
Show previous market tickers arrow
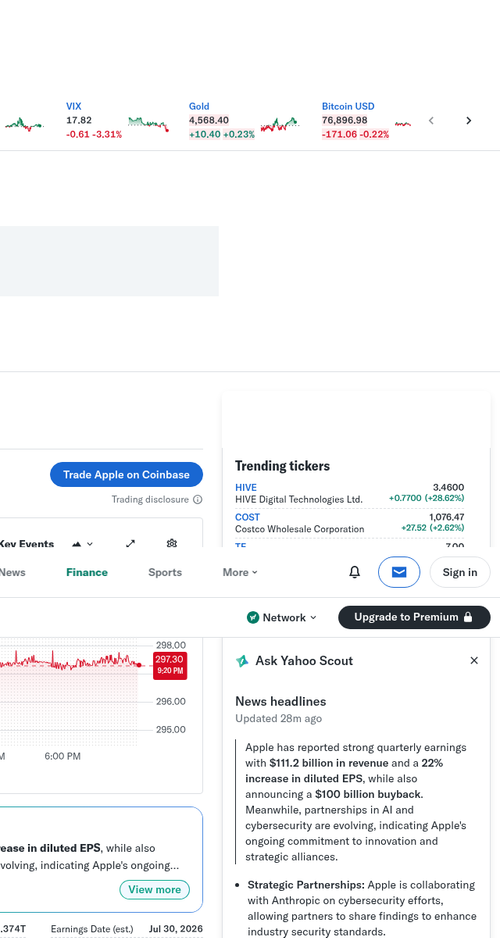(431, 120)
